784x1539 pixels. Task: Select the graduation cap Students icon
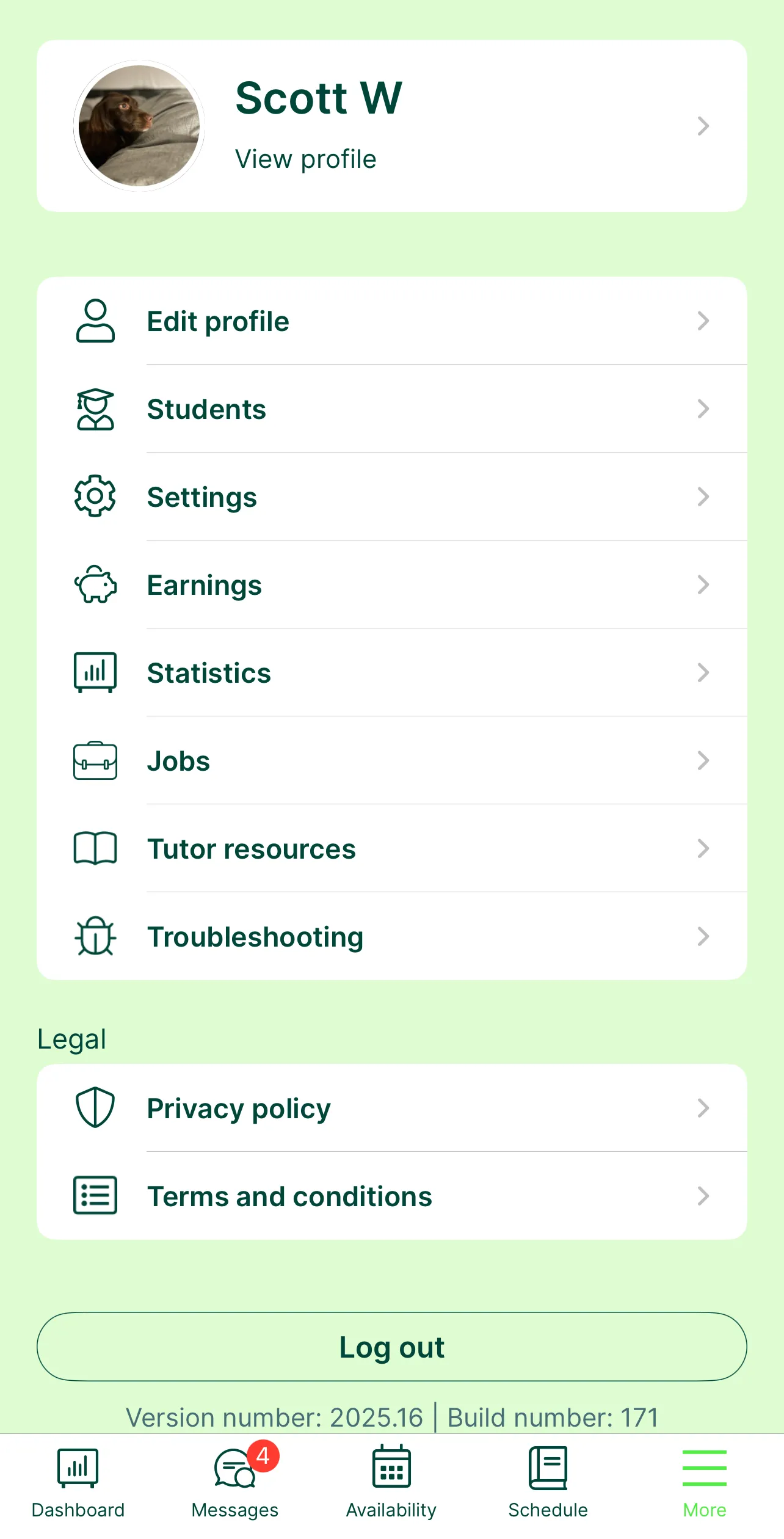(95, 409)
